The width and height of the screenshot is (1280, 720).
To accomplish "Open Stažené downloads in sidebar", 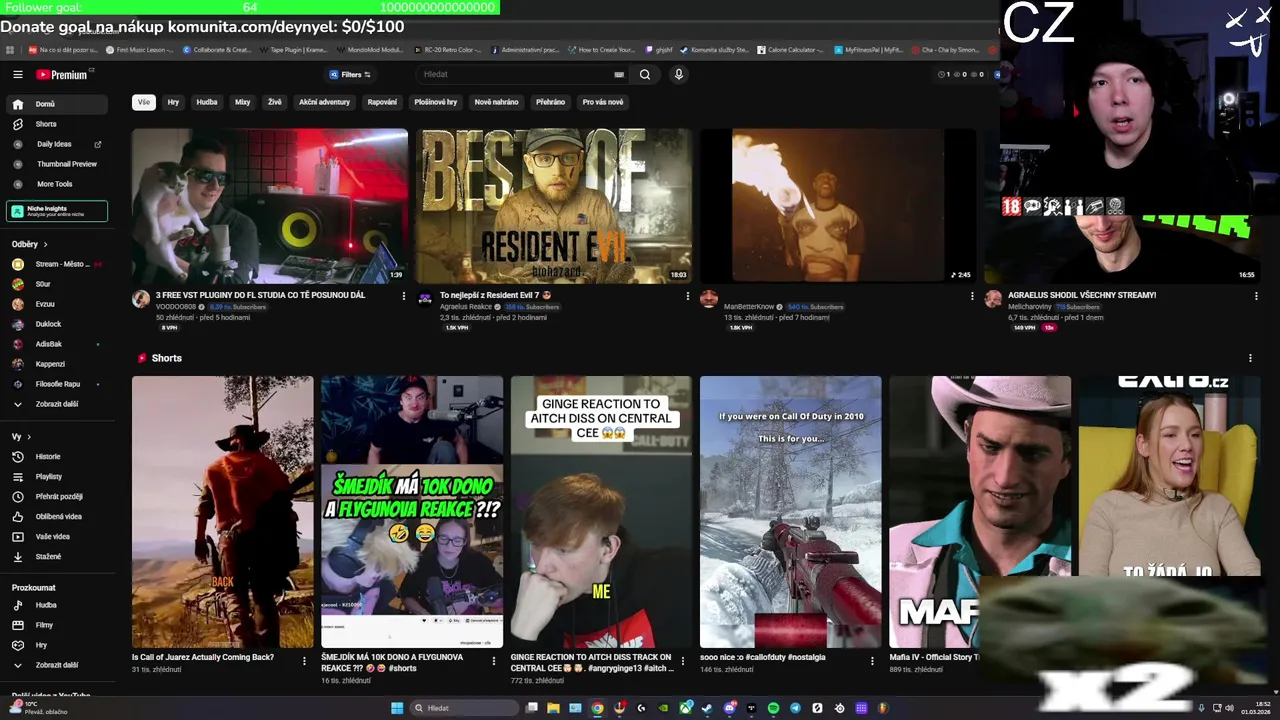I will 57,556.
